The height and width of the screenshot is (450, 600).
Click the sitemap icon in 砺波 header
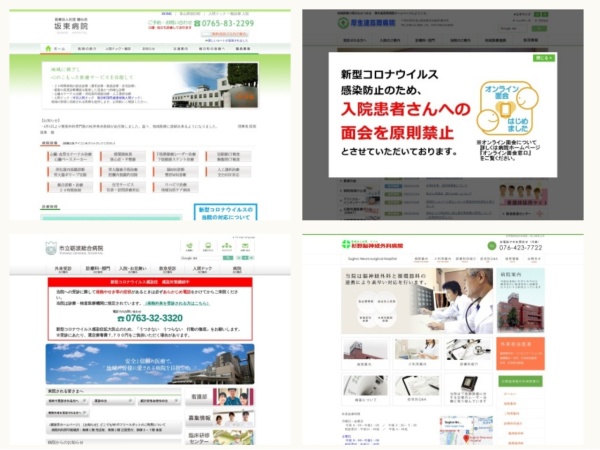(227, 246)
